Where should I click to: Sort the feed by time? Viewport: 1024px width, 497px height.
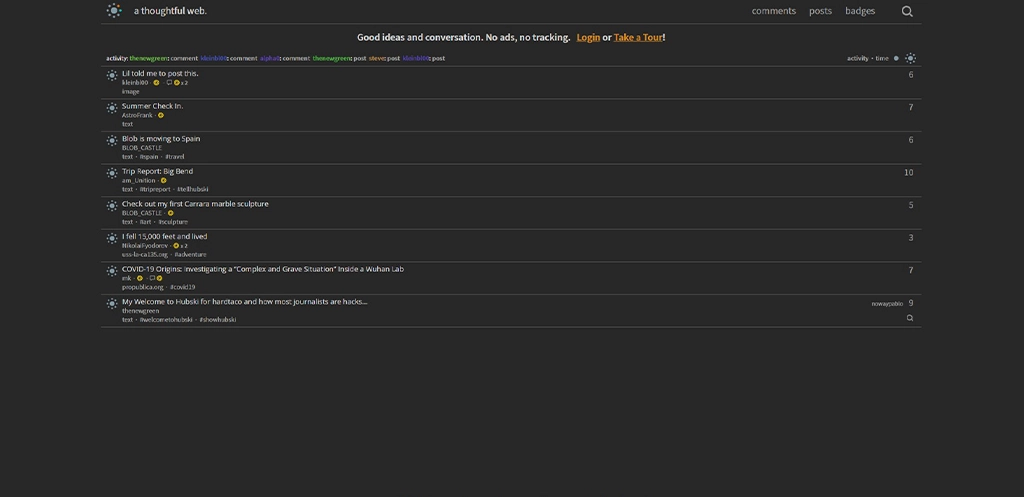(x=881, y=58)
